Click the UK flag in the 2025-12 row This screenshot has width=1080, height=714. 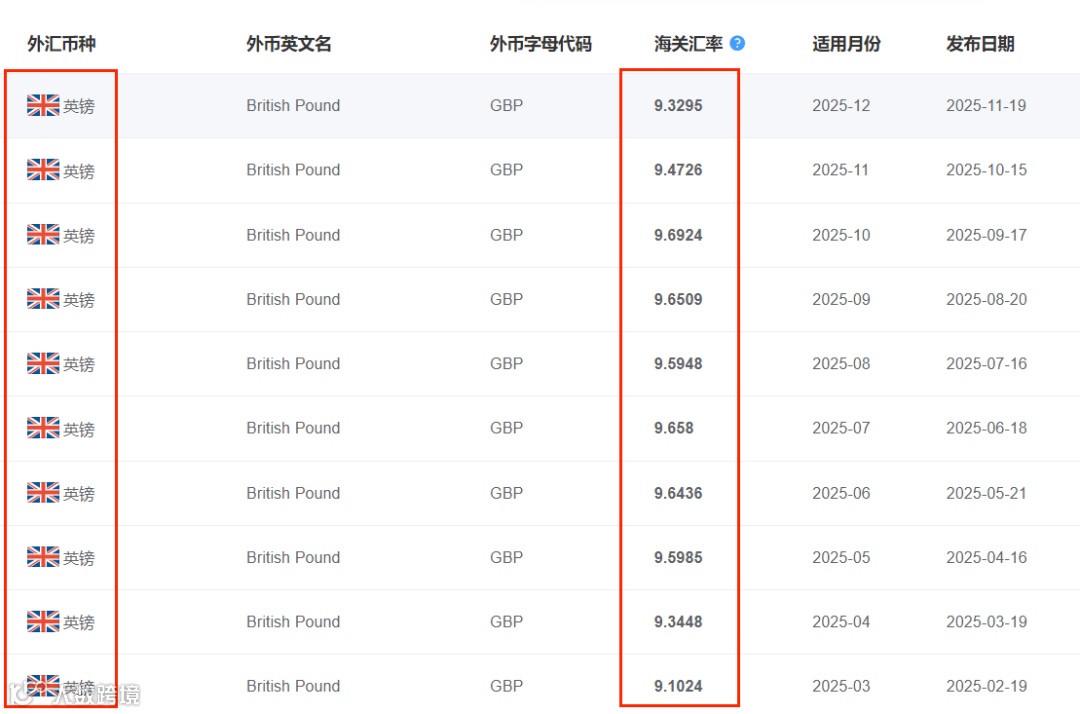tap(43, 105)
